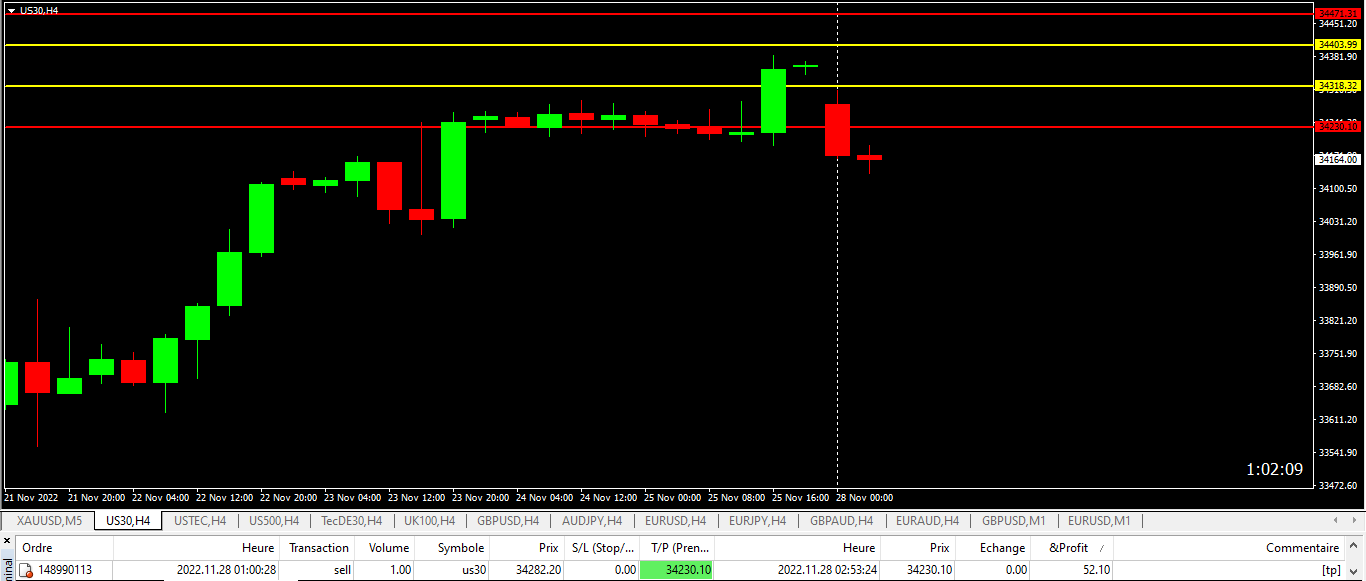
Task: Click the Commentaire column header
Action: click(1301, 548)
